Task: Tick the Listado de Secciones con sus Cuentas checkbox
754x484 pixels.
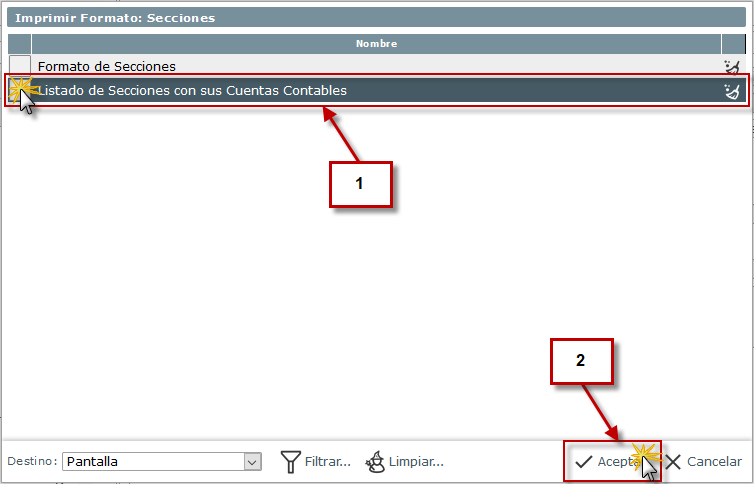Action: [x=20, y=90]
